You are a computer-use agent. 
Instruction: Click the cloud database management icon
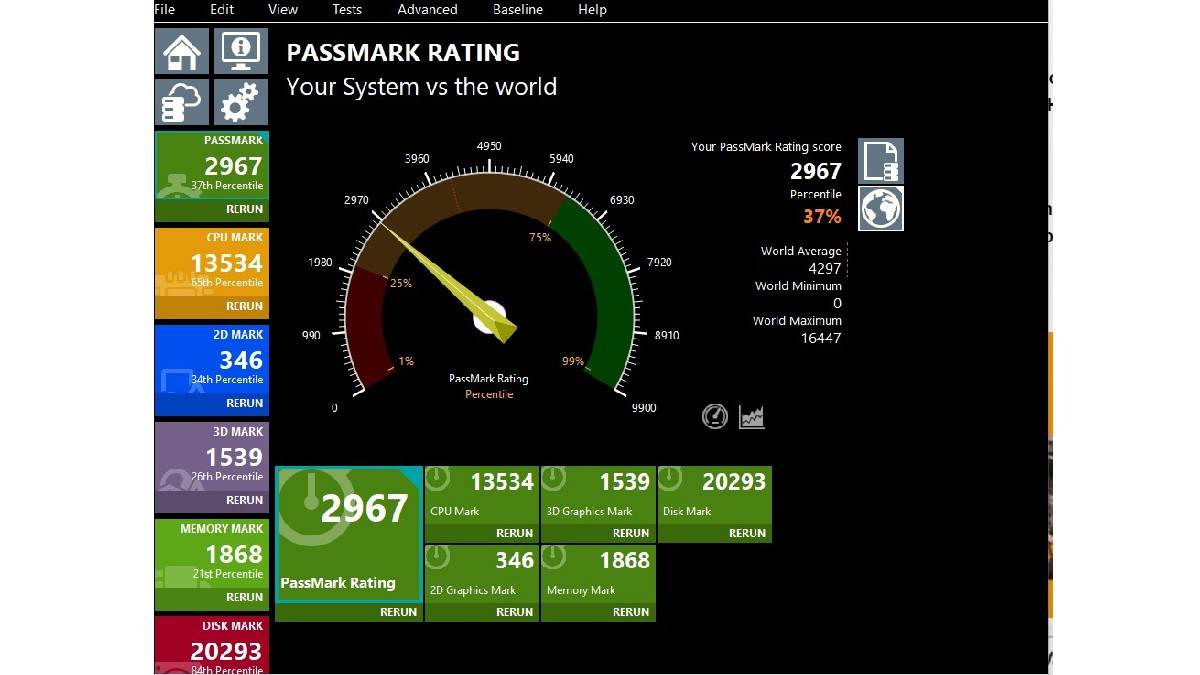[181, 101]
